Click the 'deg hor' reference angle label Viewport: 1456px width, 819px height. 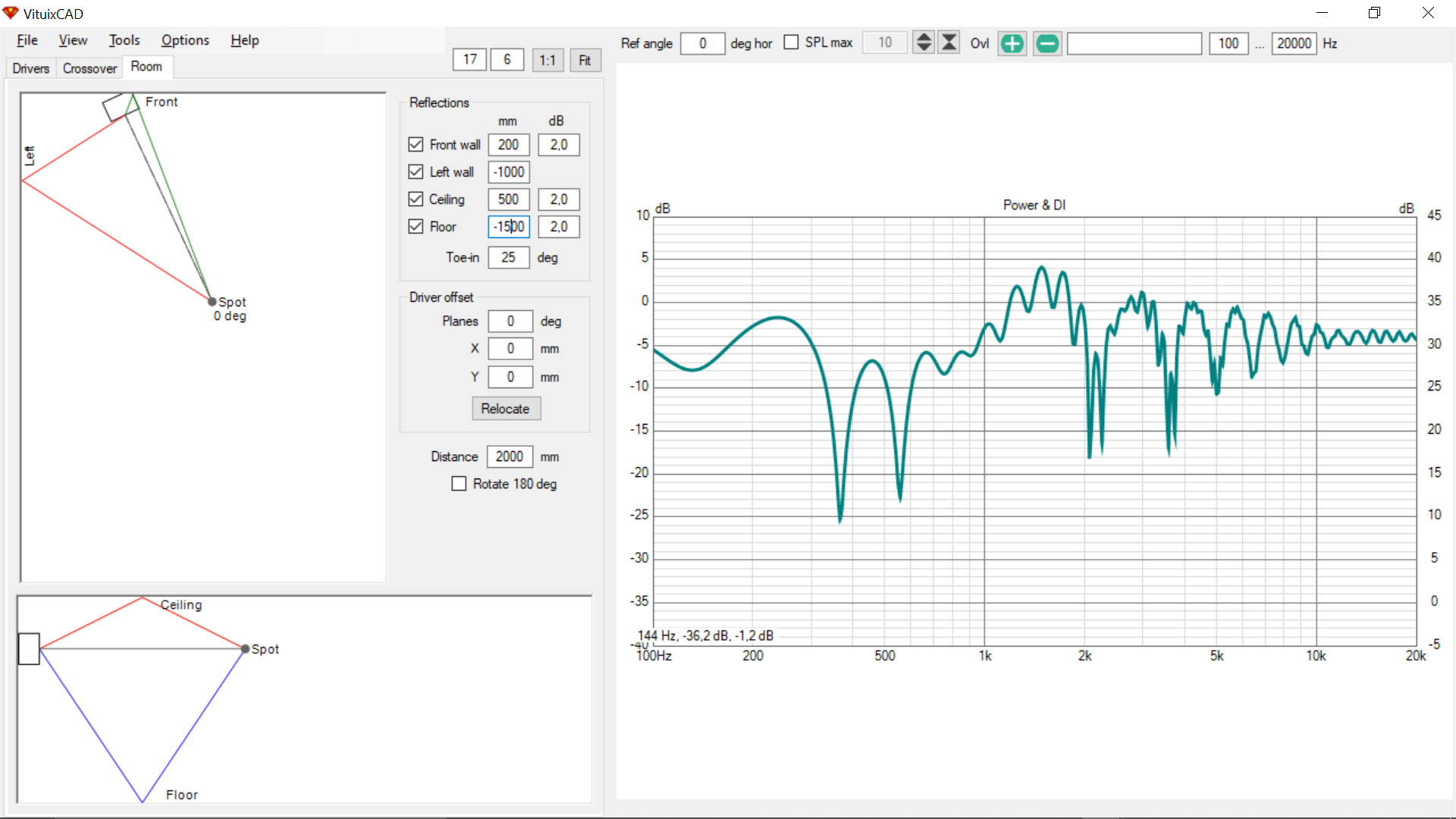752,43
